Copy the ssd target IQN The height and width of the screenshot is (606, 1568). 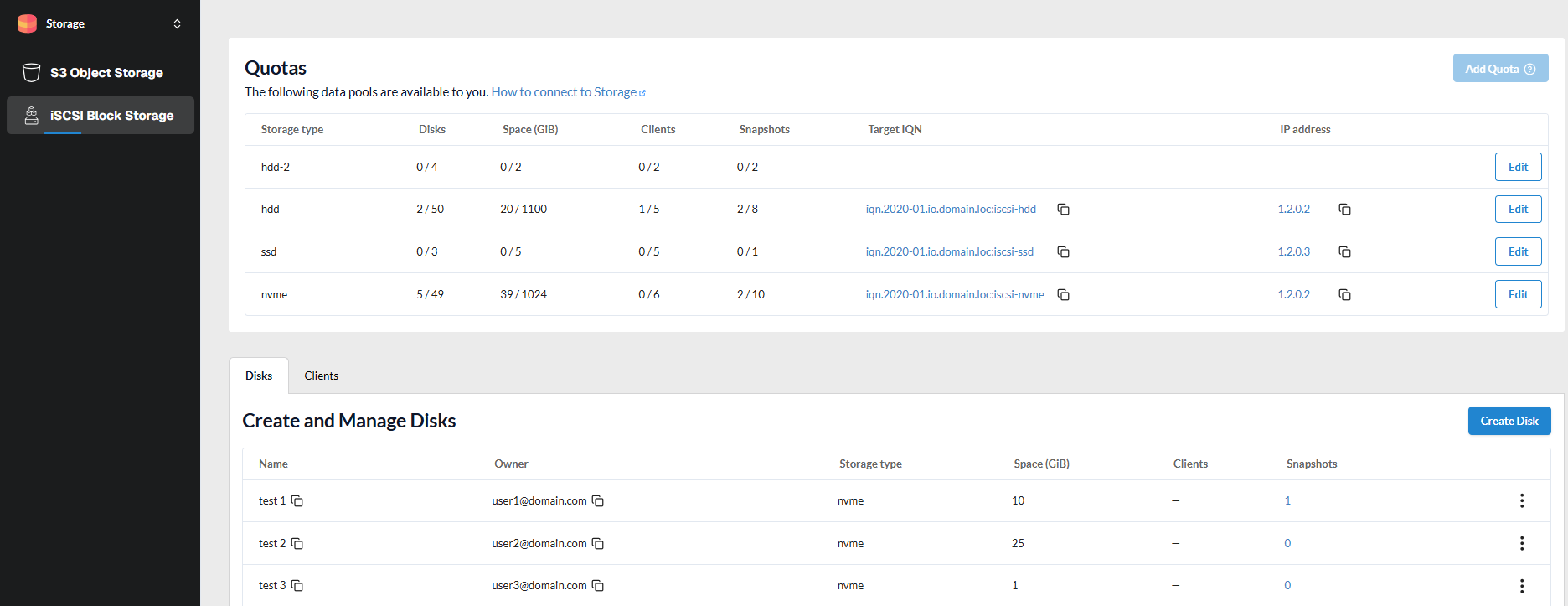[x=1063, y=252]
